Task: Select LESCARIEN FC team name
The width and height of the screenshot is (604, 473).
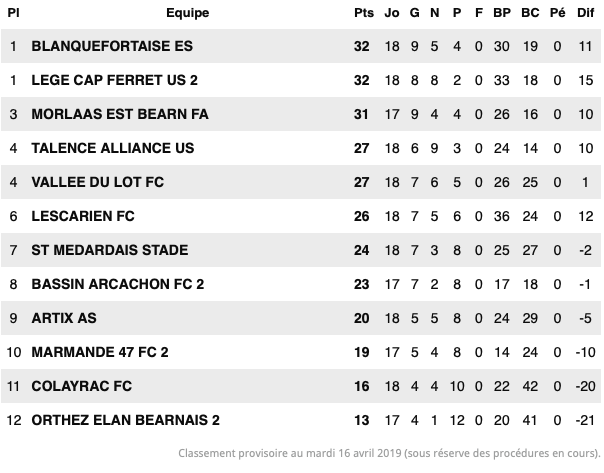Action: point(83,216)
